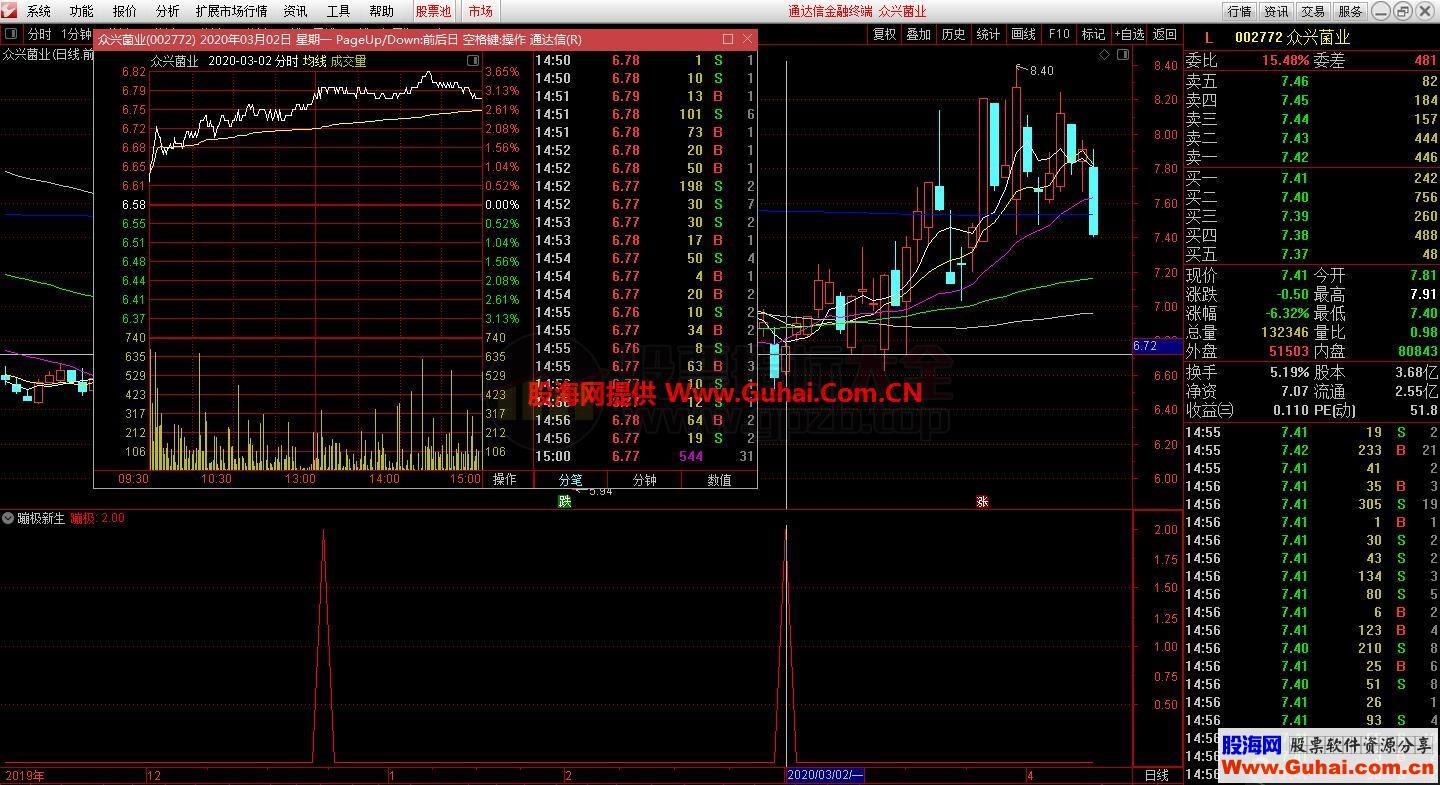The image size is (1440, 785).
Task: Click 换手 5.19% value
Action: [1291, 372]
